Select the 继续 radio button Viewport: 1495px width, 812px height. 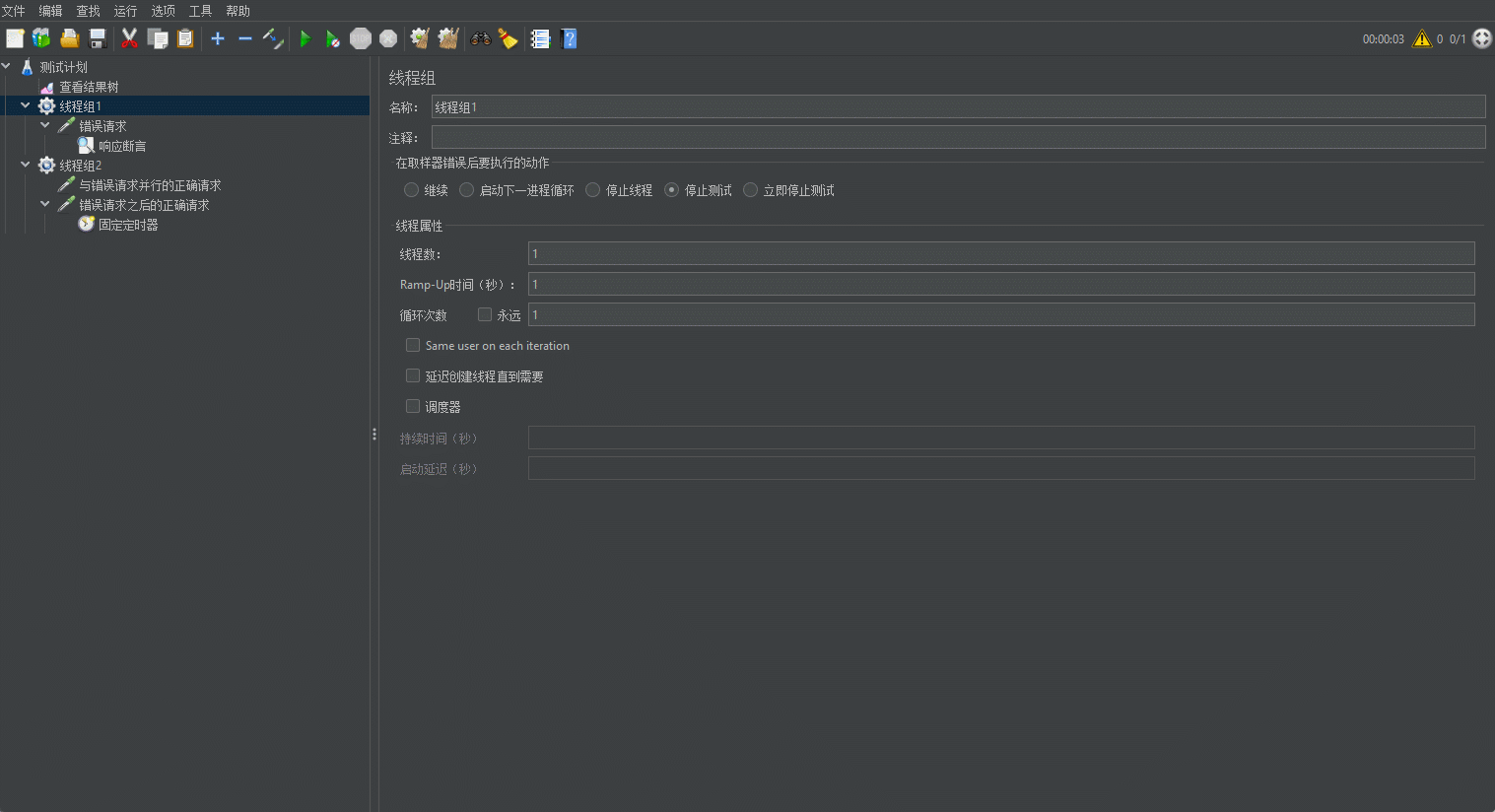(x=412, y=190)
